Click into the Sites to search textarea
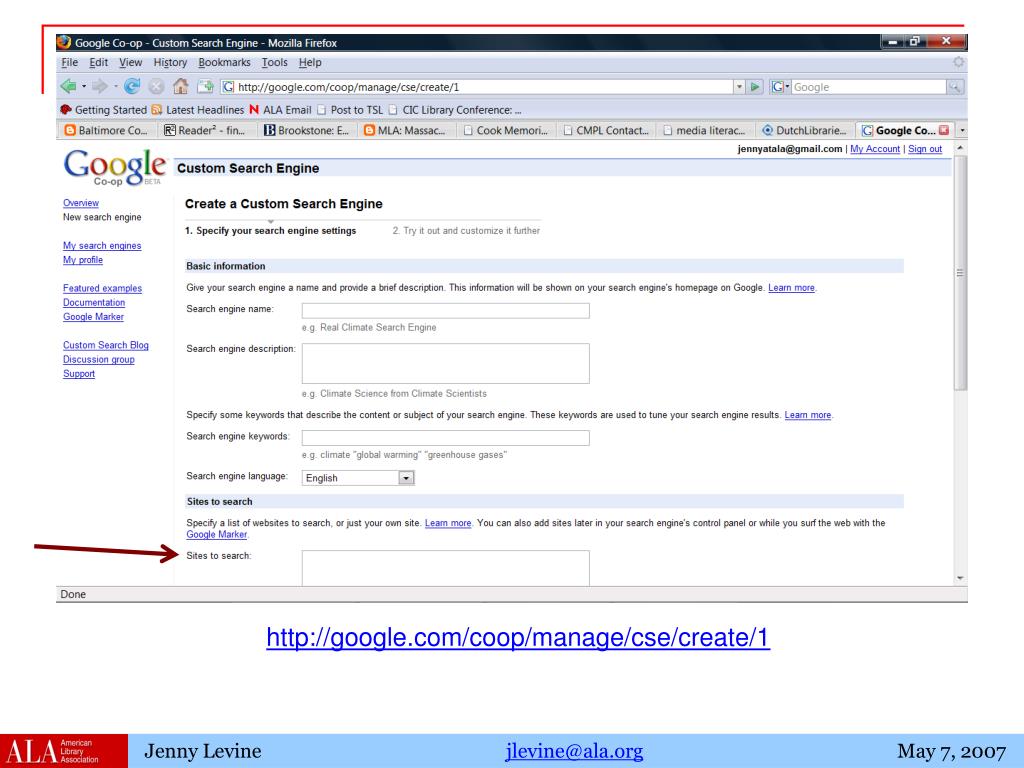This screenshot has width=1024, height=768. click(445, 568)
